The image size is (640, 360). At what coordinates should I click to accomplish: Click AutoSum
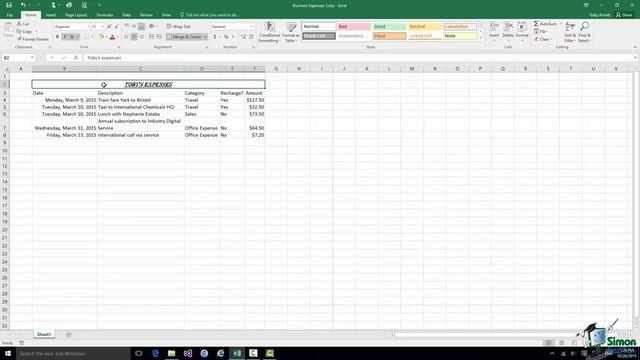coord(545,24)
